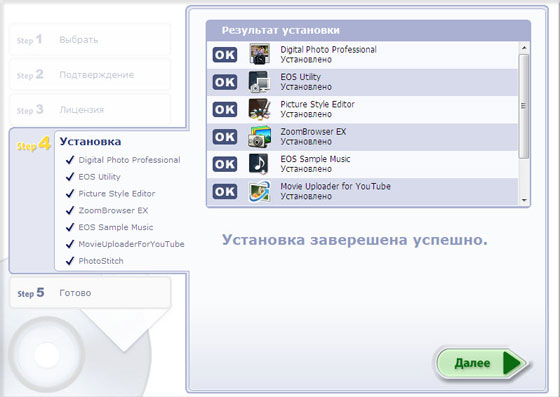The image size is (560, 397).
Task: Click the Picture Style Editor icon
Action: (259, 109)
